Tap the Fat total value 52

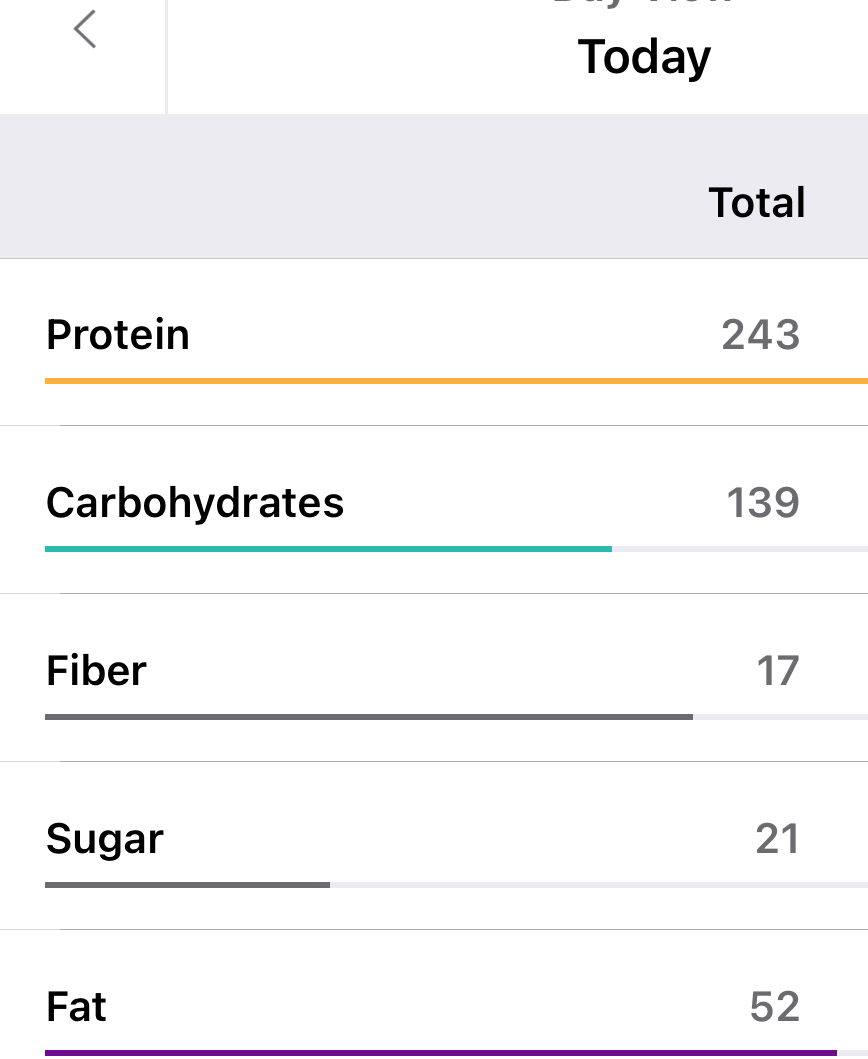click(774, 1007)
